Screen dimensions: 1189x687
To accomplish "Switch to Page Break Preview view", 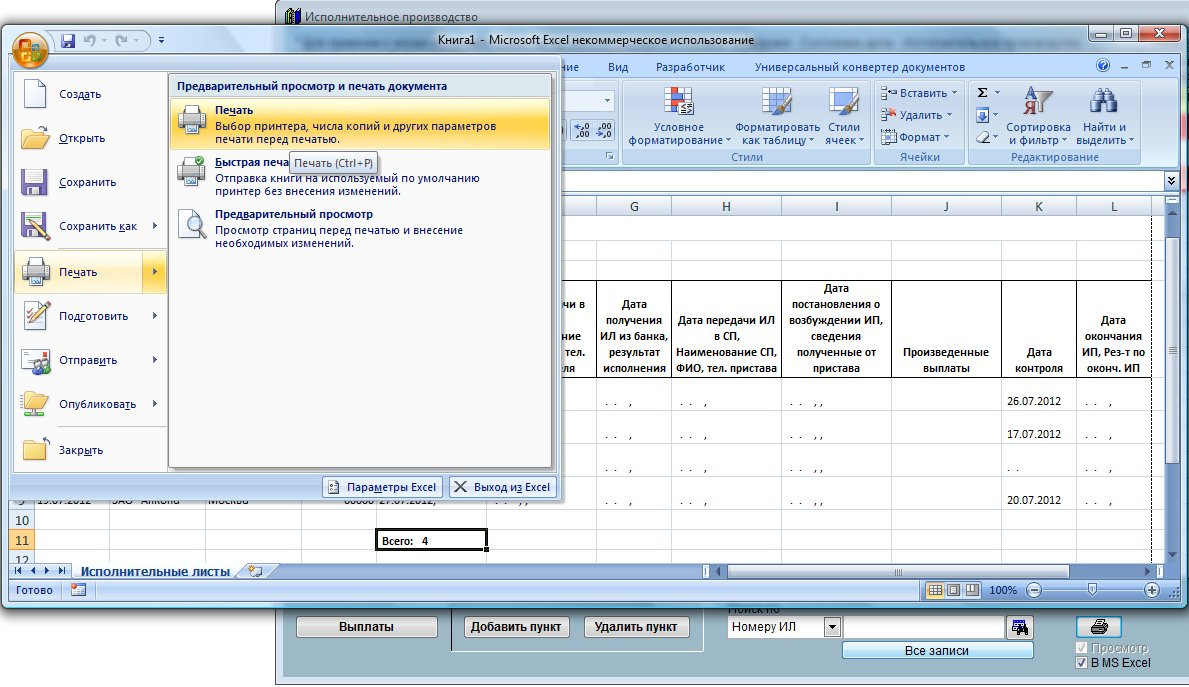I will point(971,590).
